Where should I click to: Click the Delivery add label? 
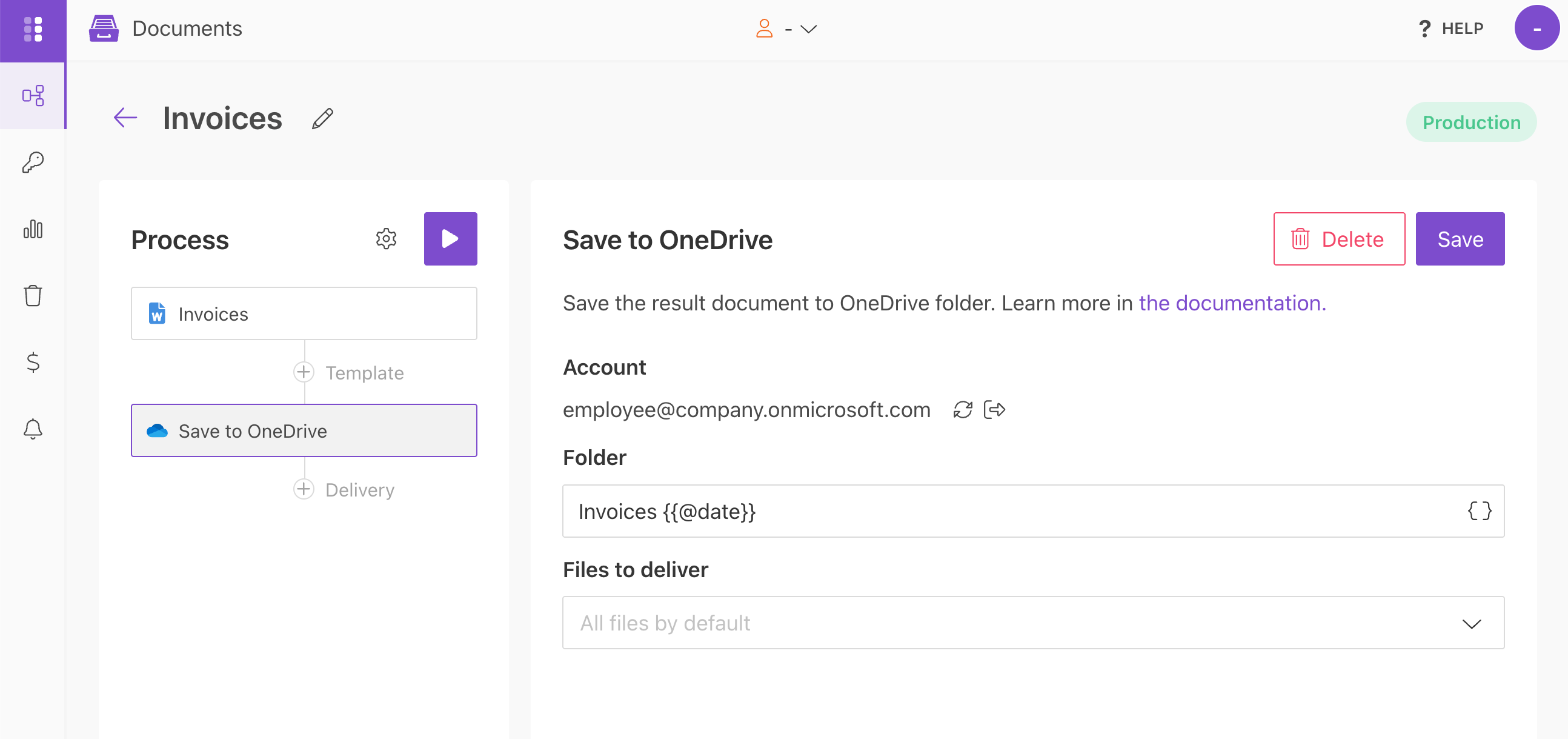pos(360,490)
